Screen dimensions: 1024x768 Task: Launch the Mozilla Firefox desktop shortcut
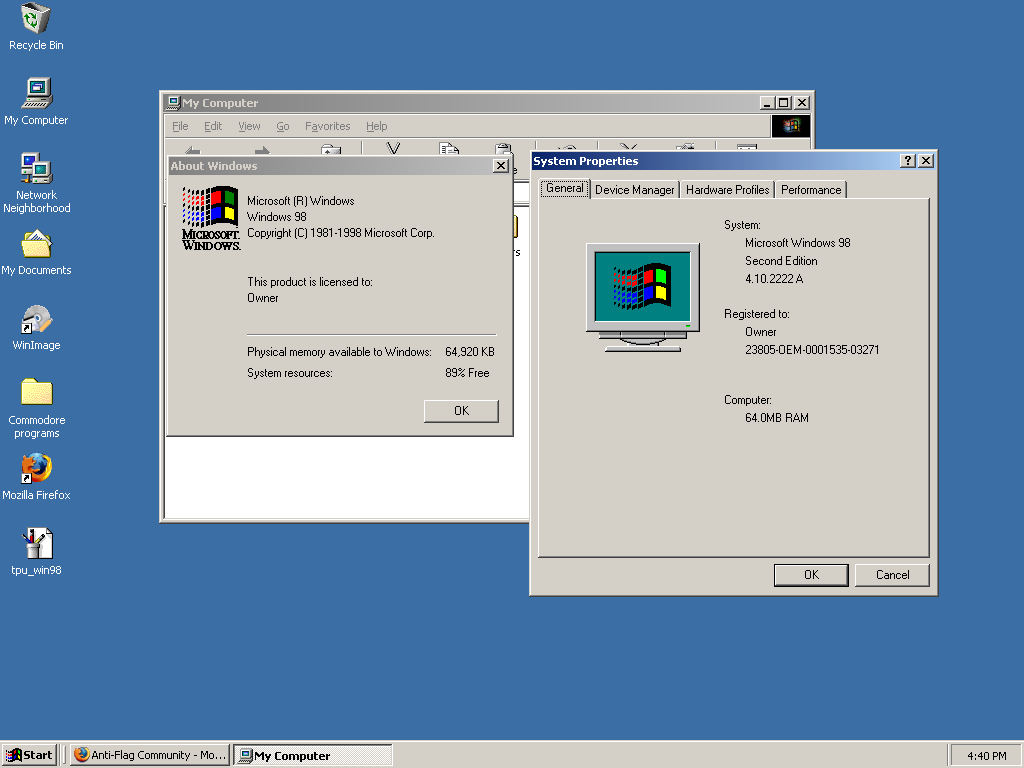pos(36,469)
